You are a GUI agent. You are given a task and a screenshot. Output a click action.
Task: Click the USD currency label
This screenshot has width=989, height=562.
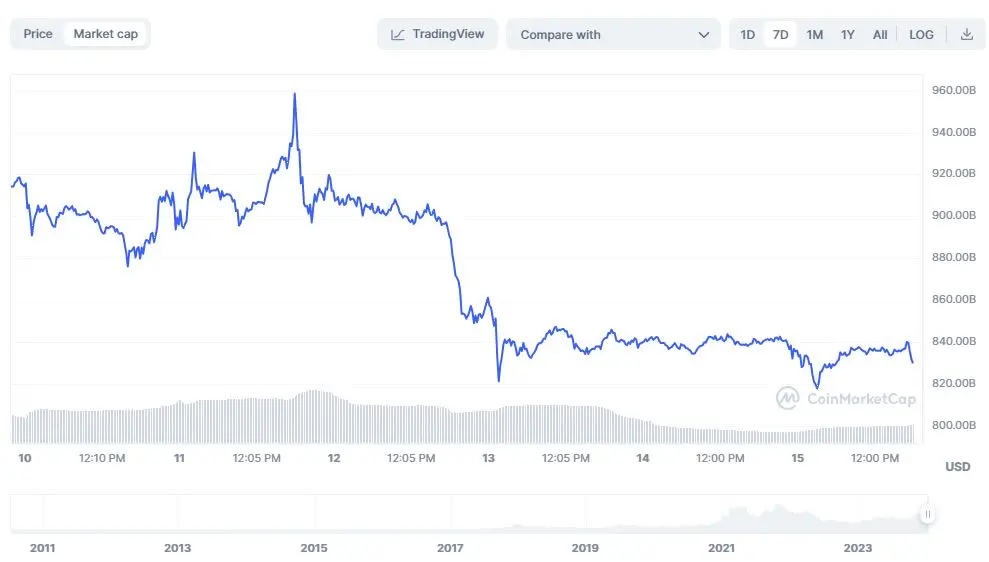(957, 467)
